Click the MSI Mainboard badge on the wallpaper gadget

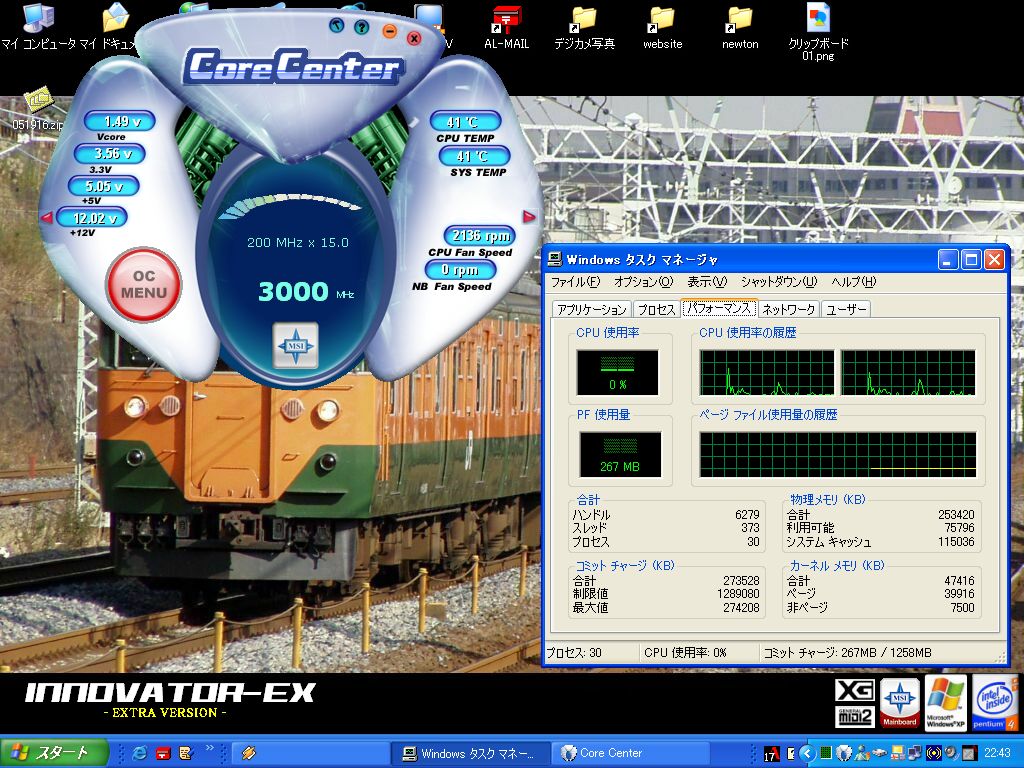coord(900,703)
